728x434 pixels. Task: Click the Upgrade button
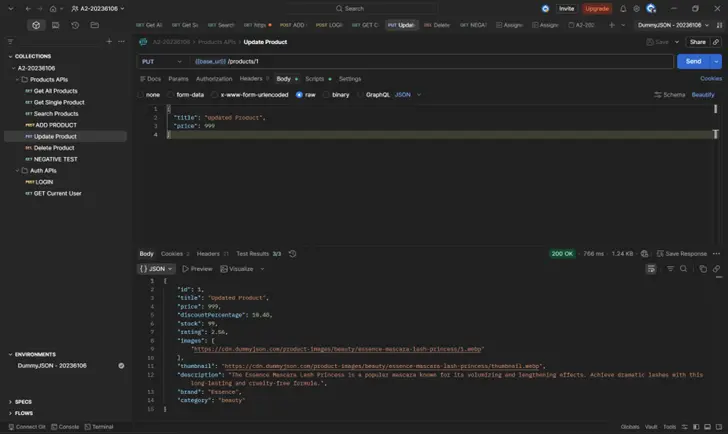point(597,8)
